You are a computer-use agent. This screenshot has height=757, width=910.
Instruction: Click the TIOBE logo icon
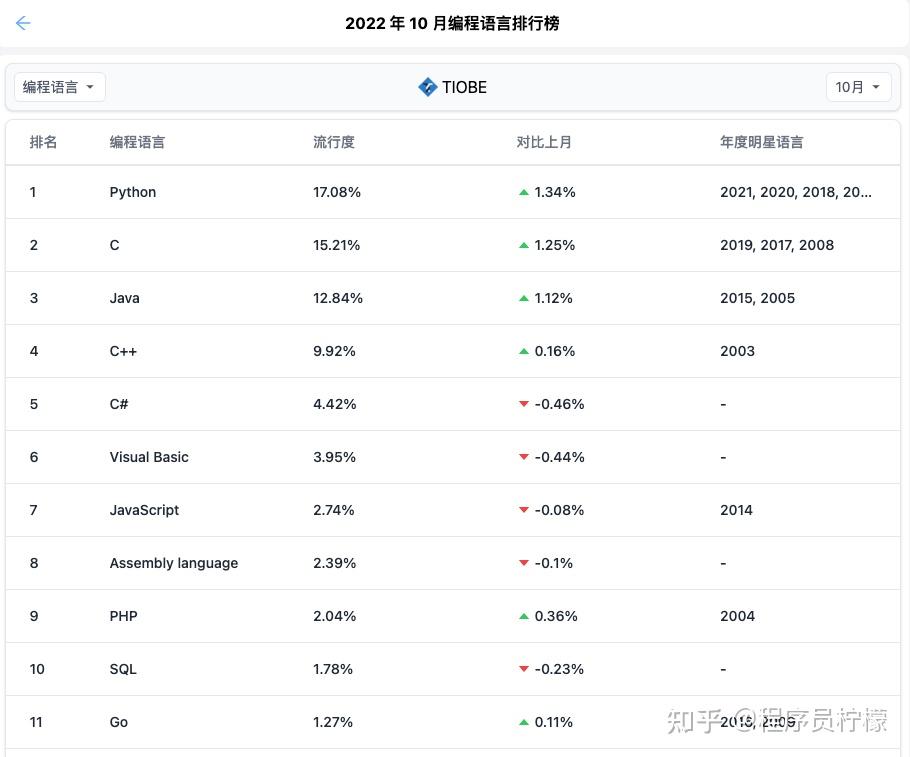[x=427, y=87]
